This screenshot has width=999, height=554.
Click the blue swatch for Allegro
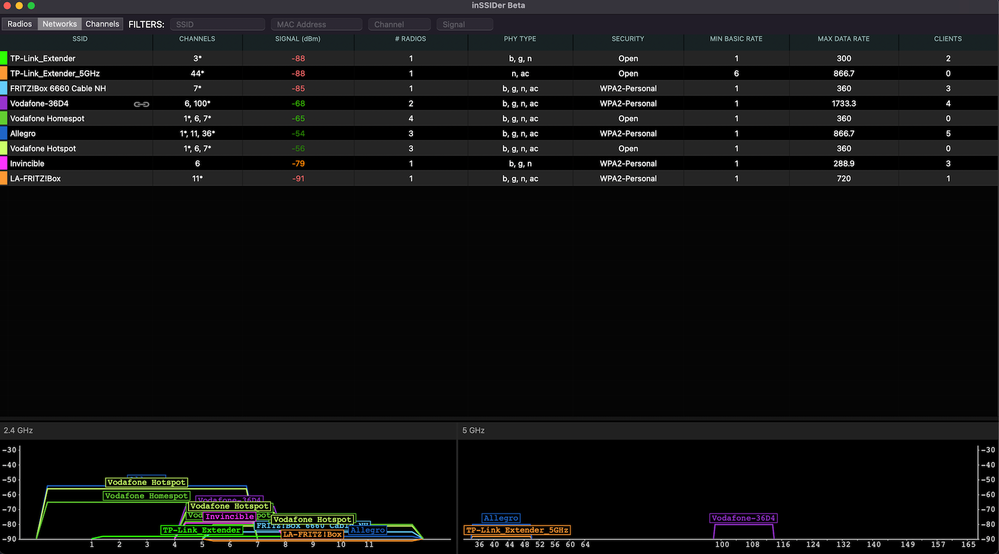(4, 134)
